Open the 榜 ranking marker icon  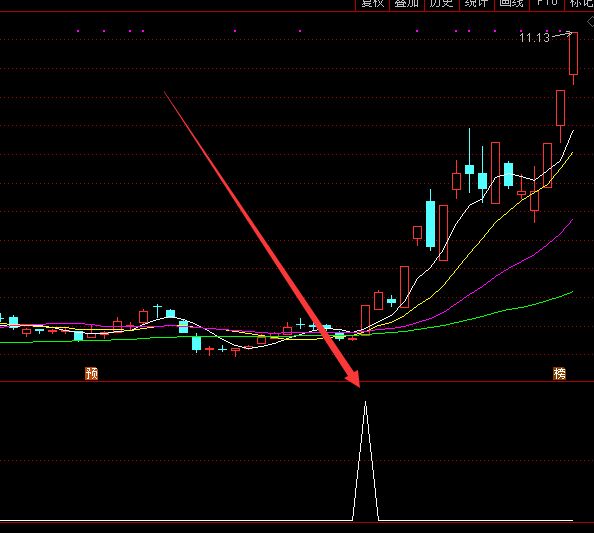[x=560, y=374]
